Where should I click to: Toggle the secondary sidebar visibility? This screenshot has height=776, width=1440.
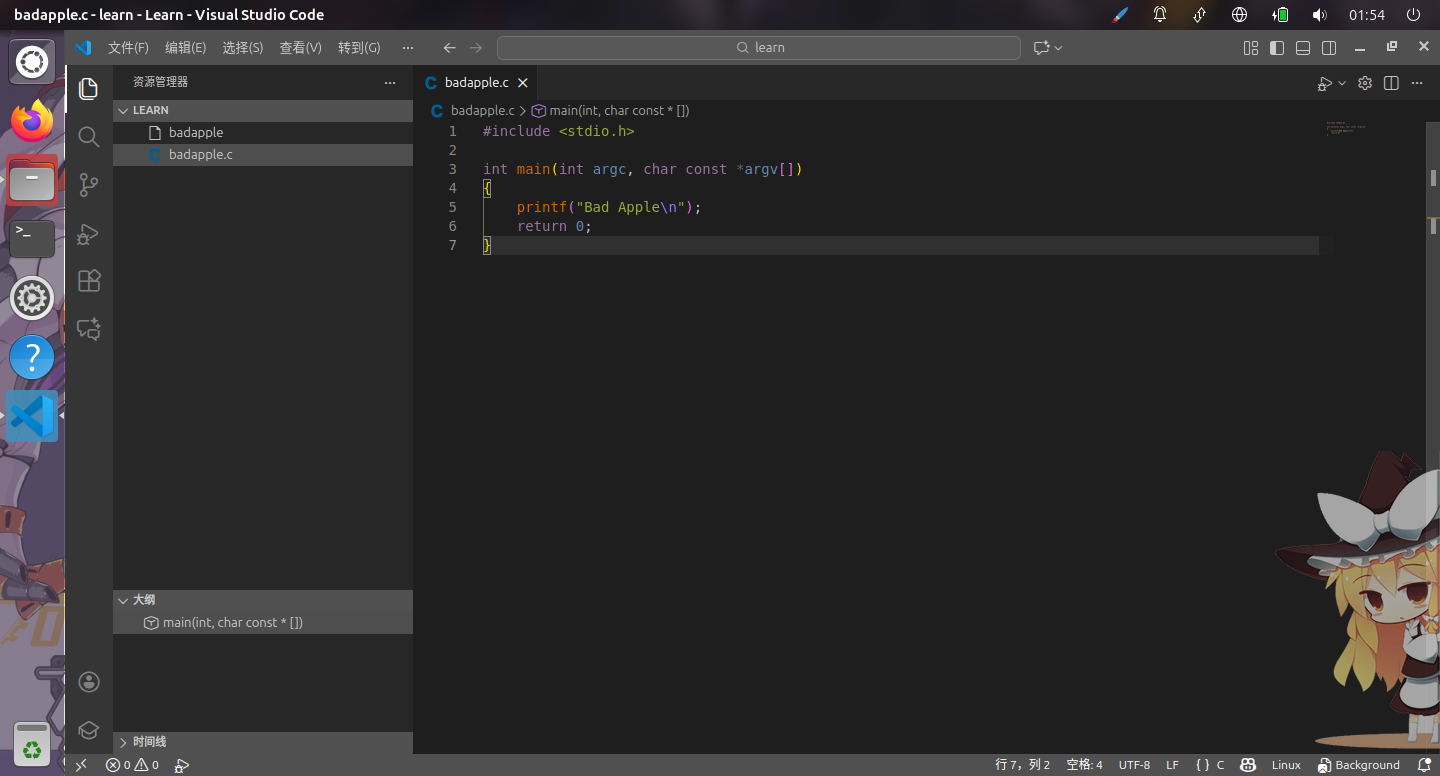click(x=1329, y=47)
